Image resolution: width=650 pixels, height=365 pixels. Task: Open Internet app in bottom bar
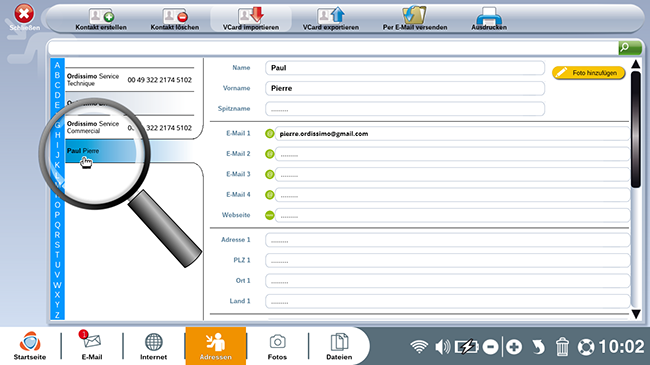point(153,346)
